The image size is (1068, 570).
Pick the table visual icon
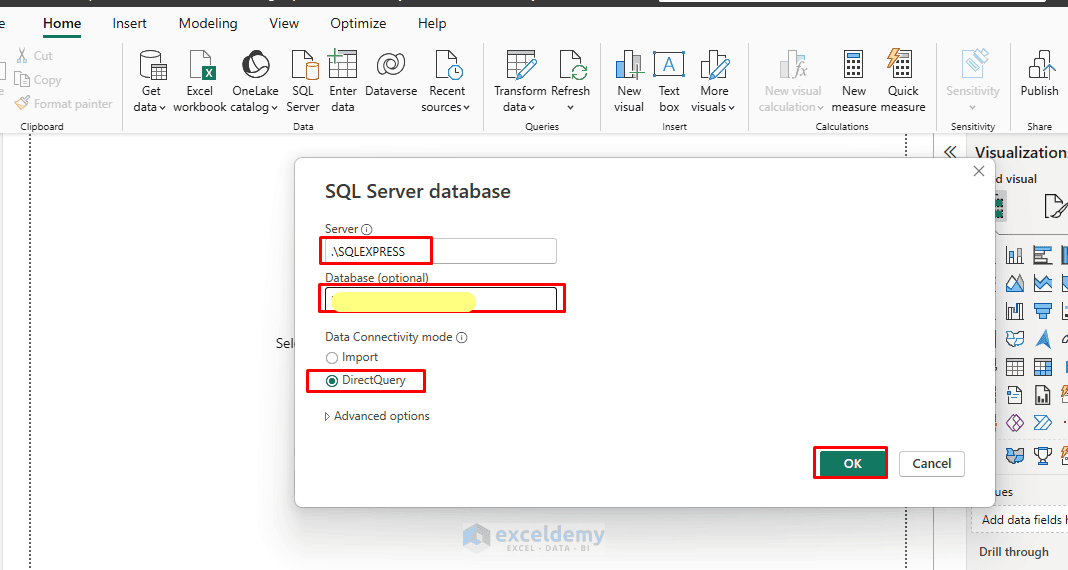[1014, 367]
